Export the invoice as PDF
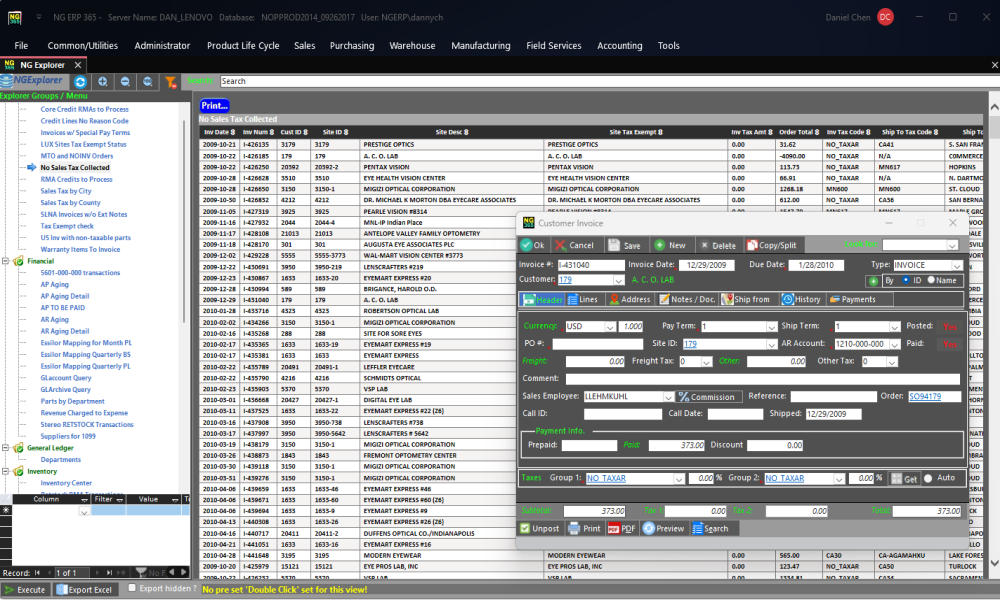The width and height of the screenshot is (1000, 600). click(x=621, y=528)
